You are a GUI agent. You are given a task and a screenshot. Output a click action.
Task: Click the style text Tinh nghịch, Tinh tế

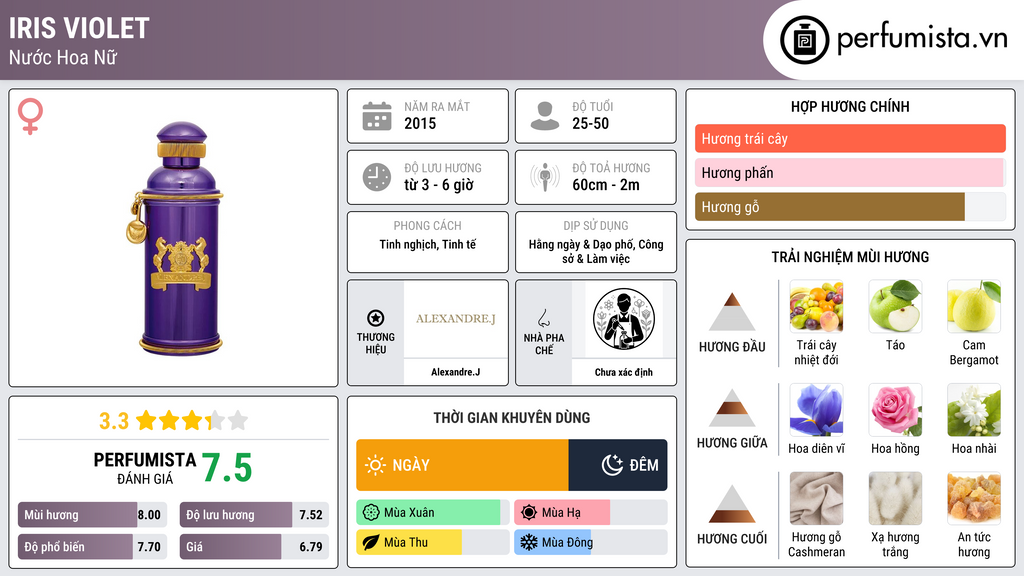(x=428, y=244)
